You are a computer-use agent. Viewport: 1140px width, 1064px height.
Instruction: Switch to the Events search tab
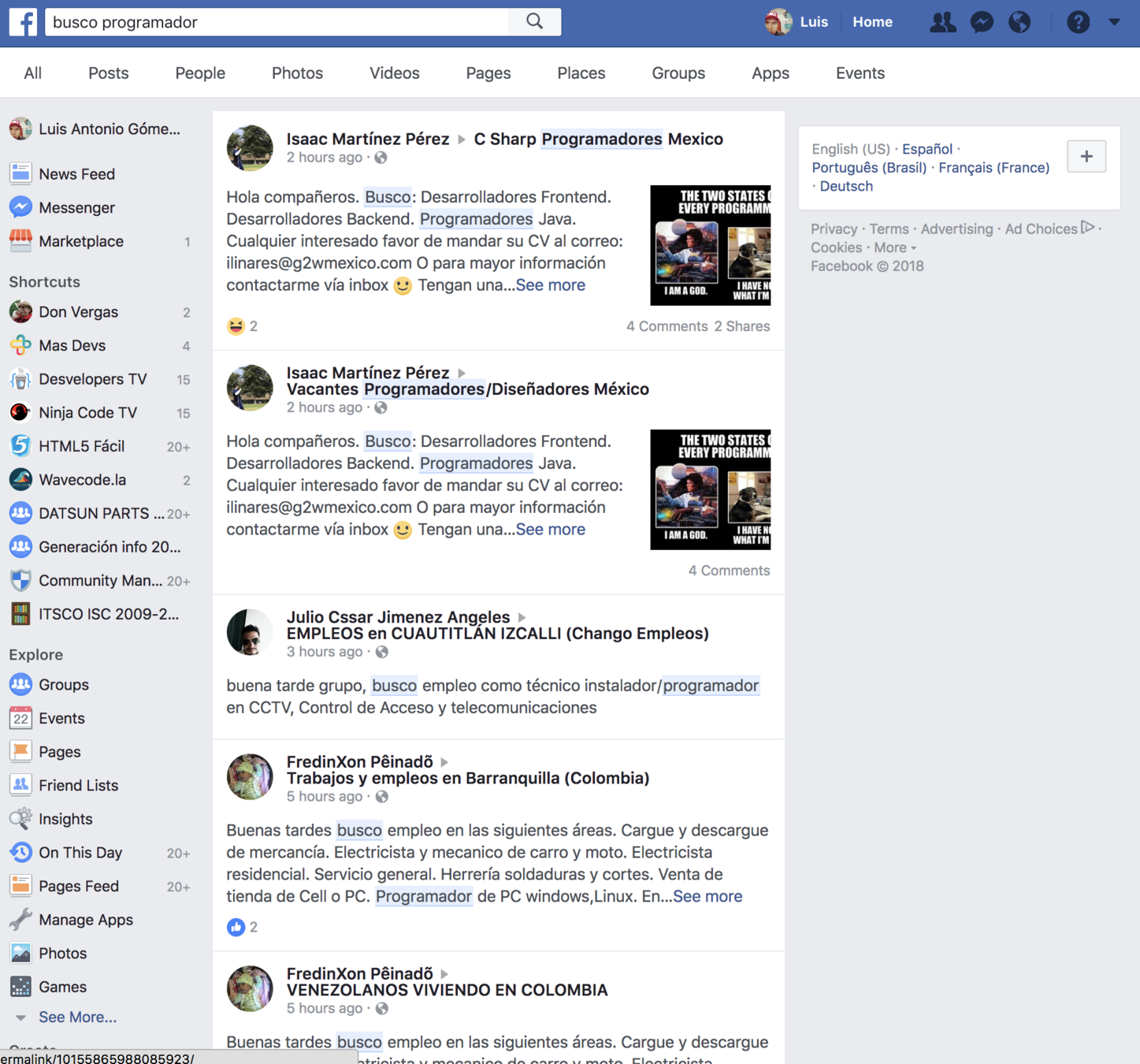point(860,73)
